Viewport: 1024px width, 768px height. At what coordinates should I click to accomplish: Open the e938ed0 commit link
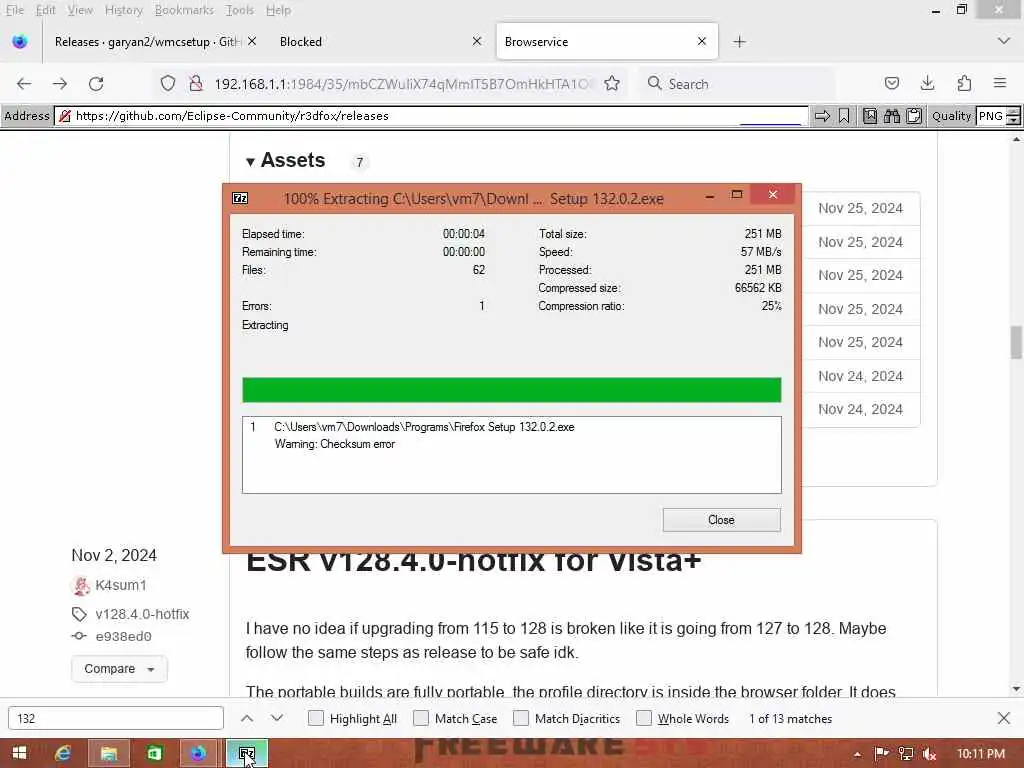tap(123, 636)
